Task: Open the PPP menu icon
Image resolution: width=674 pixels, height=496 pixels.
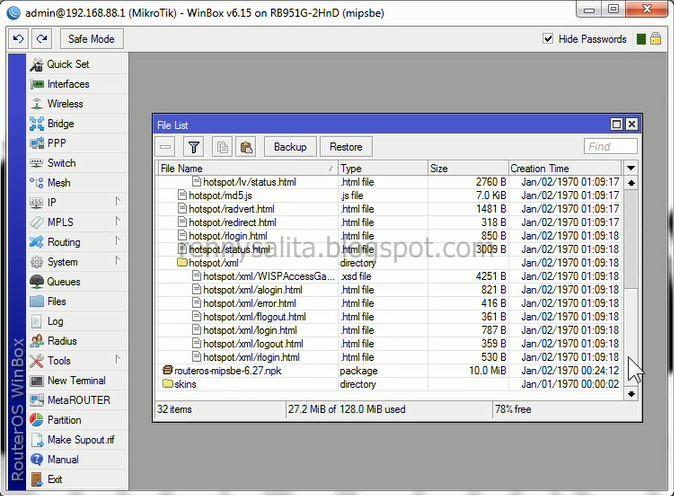Action: tap(37, 143)
